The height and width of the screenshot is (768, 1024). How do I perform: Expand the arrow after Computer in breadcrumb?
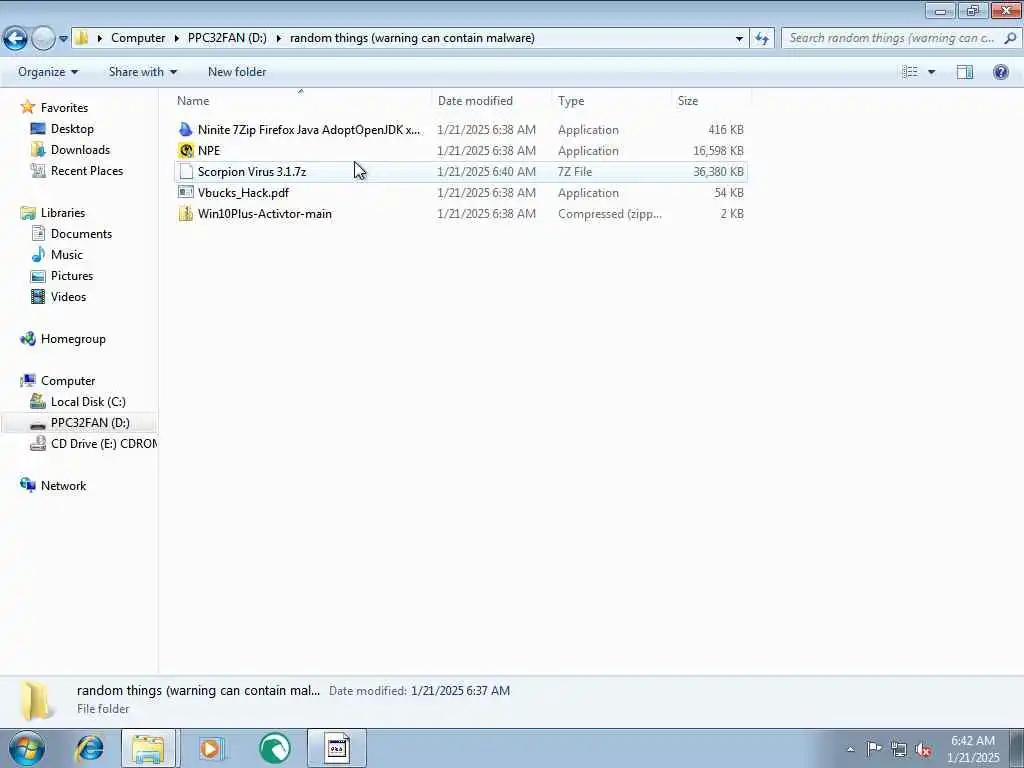coord(176,39)
